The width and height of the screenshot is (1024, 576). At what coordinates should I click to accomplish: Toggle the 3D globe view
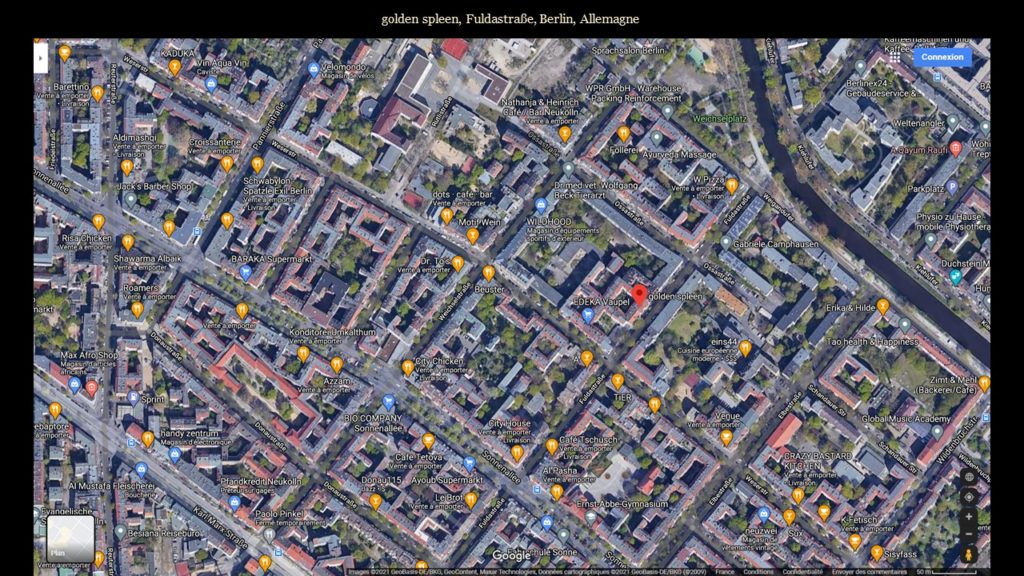pos(968,477)
